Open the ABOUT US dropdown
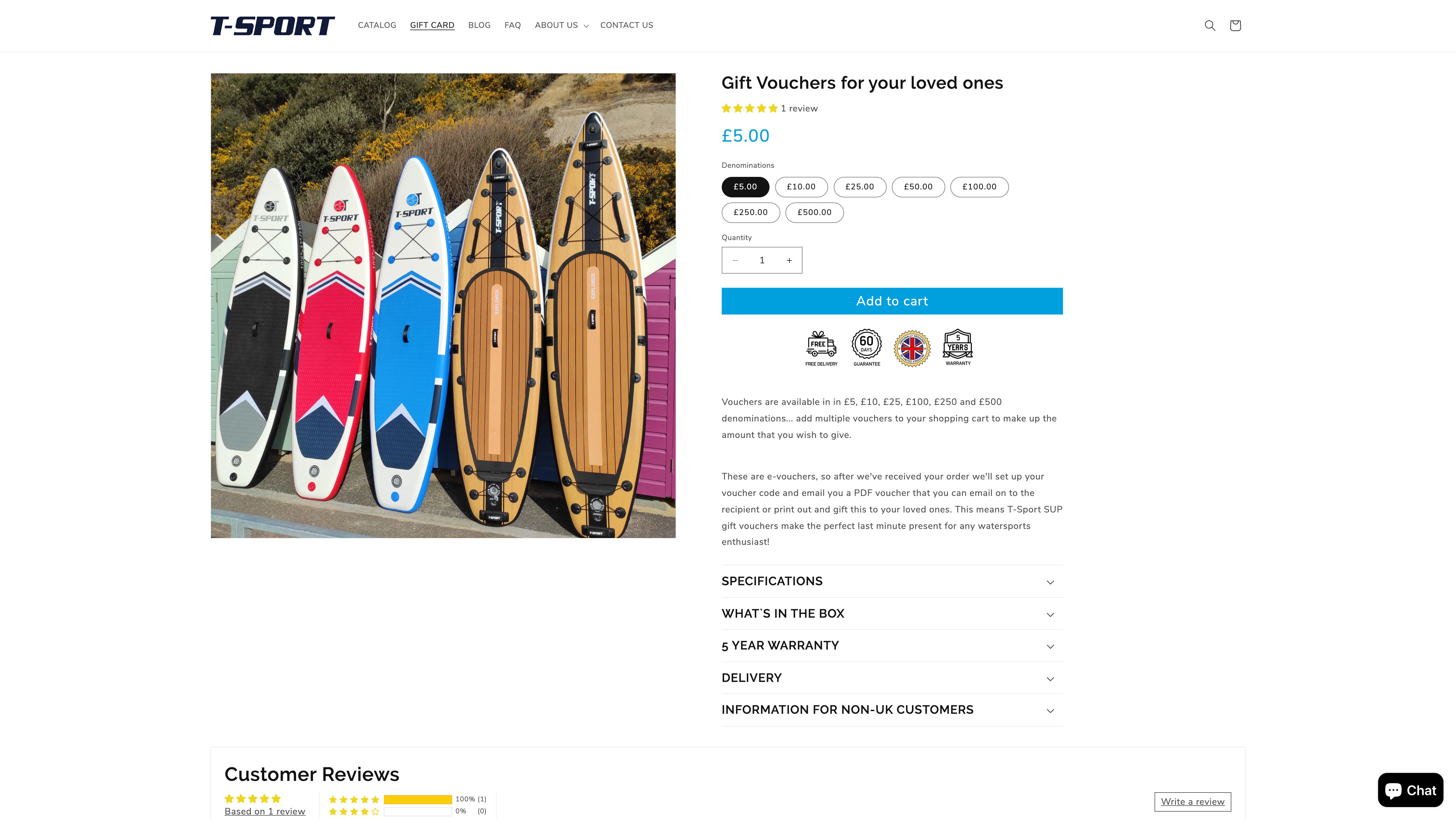1456x819 pixels. tap(561, 25)
